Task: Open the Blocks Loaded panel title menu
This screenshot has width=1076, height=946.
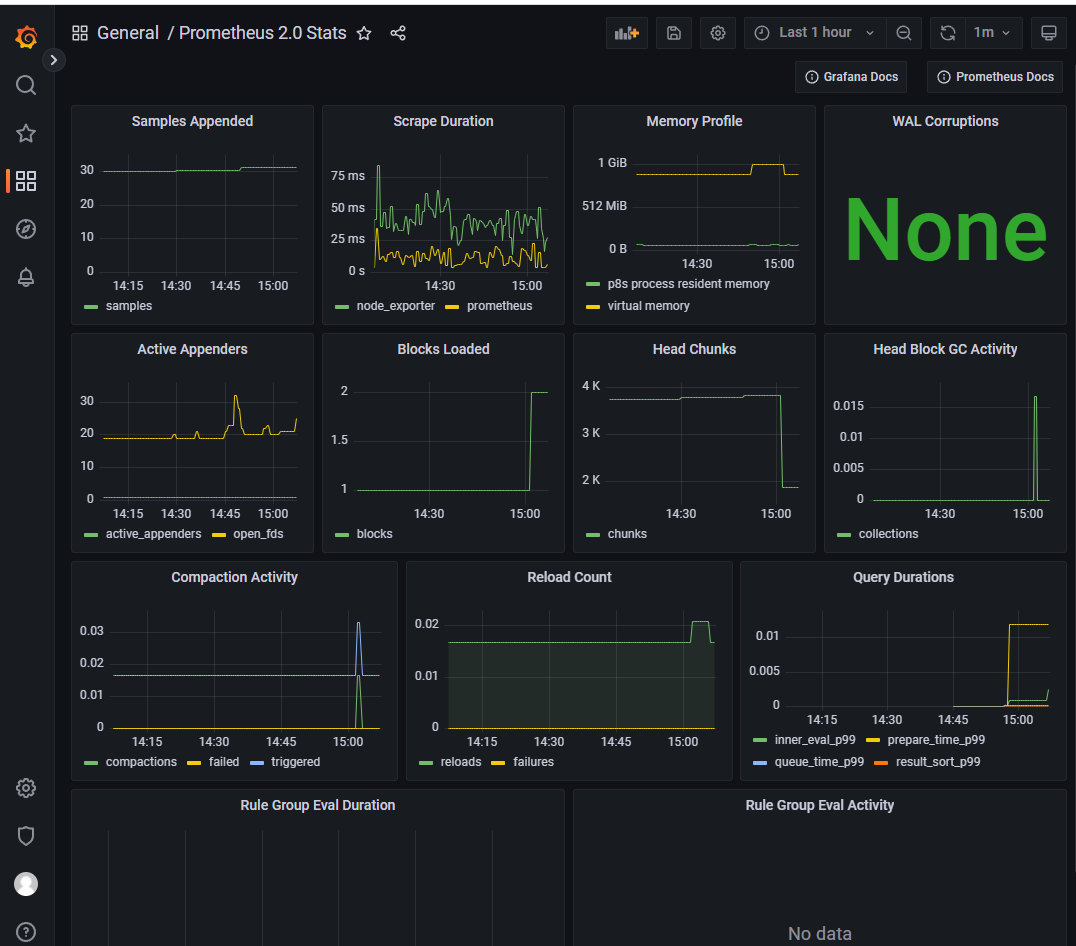Action: click(443, 349)
